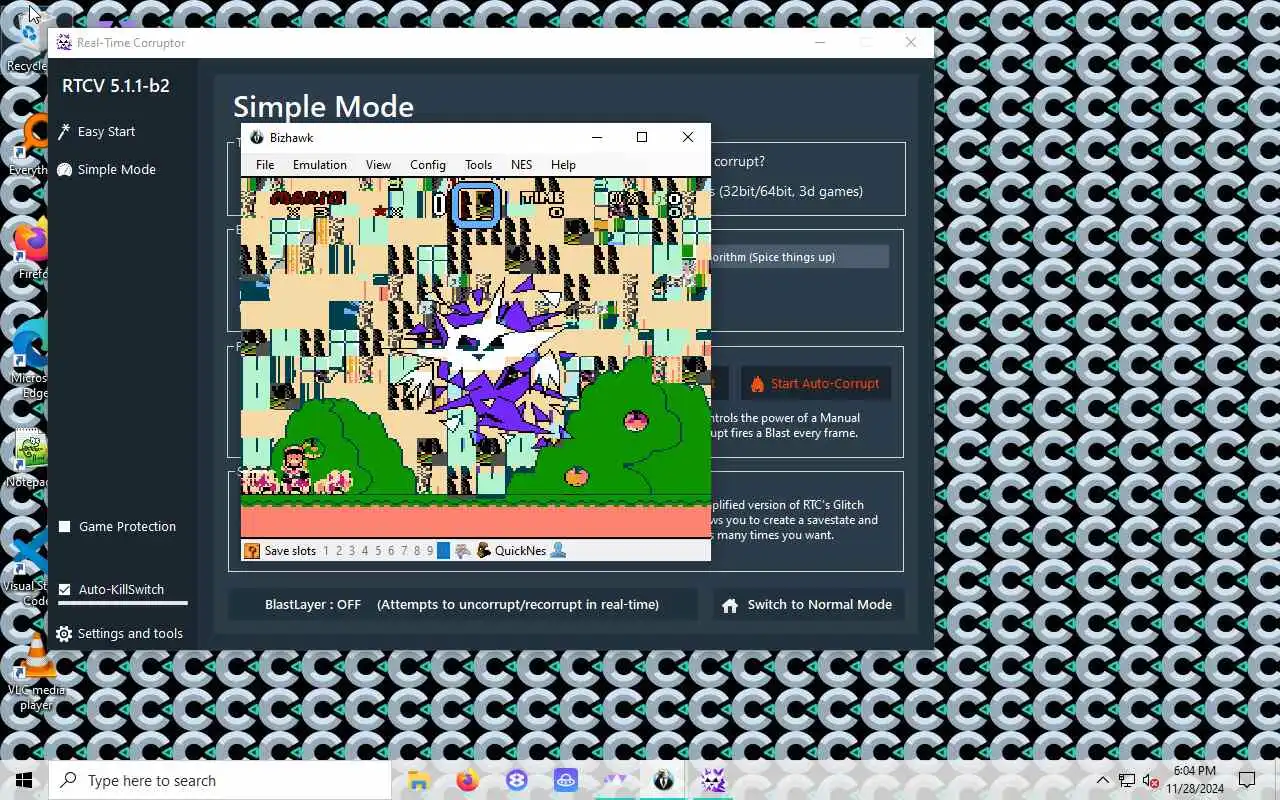Select Visual Studio Code desktop icon
This screenshot has width=1280, height=800.
click(26, 566)
